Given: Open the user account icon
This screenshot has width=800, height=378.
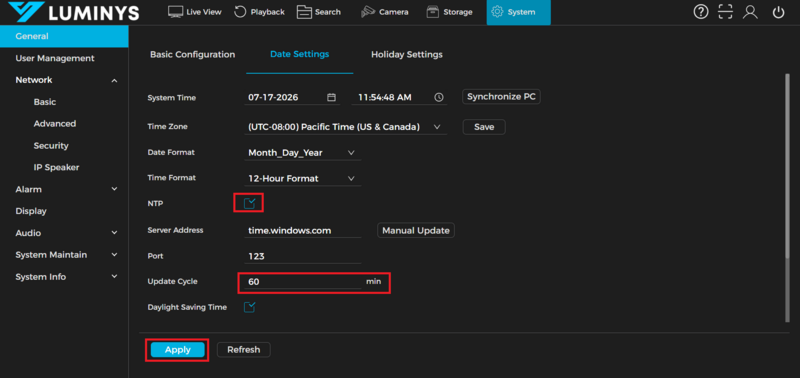Looking at the screenshot, I should pyautogui.click(x=750, y=12).
